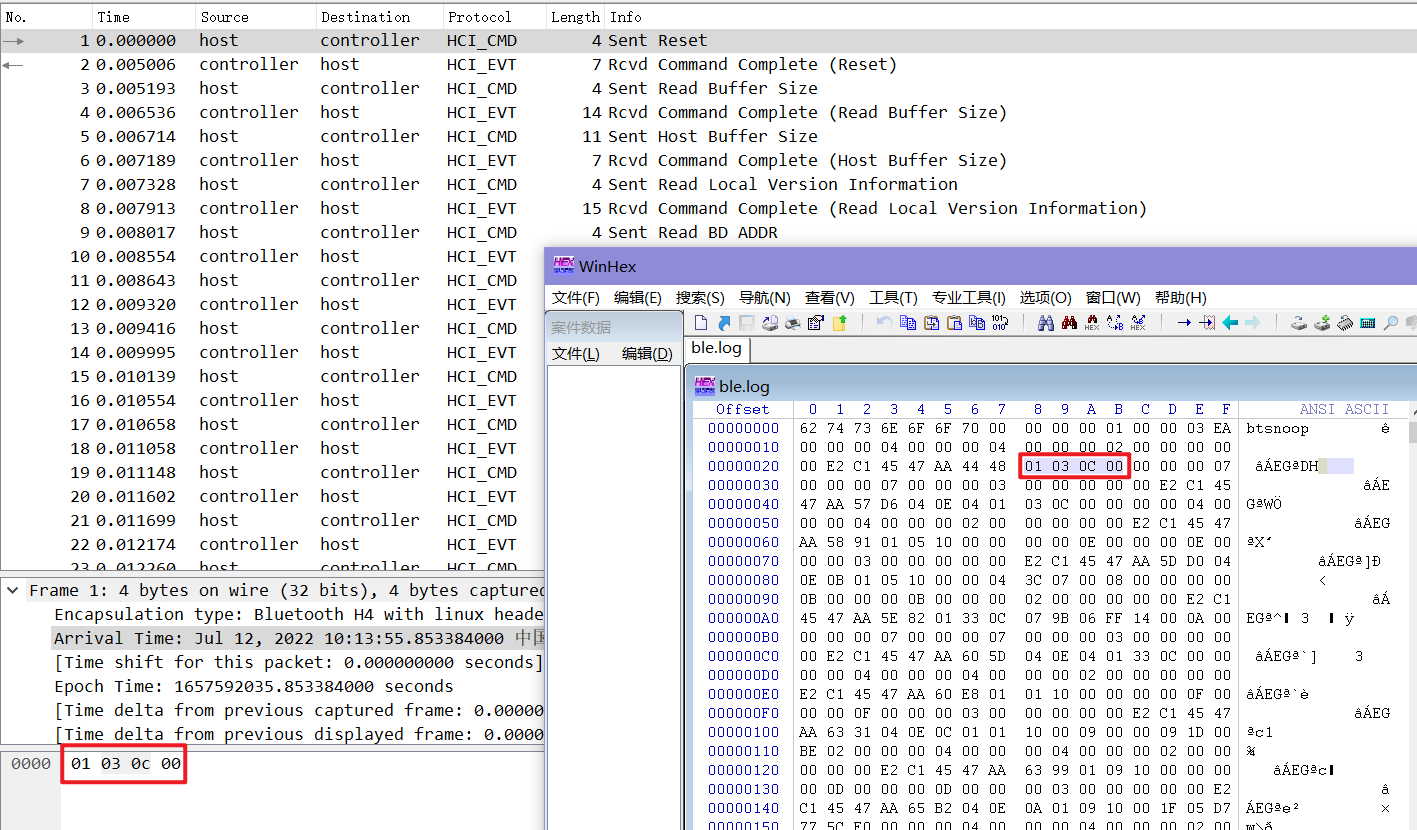Click the btsnoop text in ASCII column
This screenshot has height=830, width=1417.
coord(1277,428)
